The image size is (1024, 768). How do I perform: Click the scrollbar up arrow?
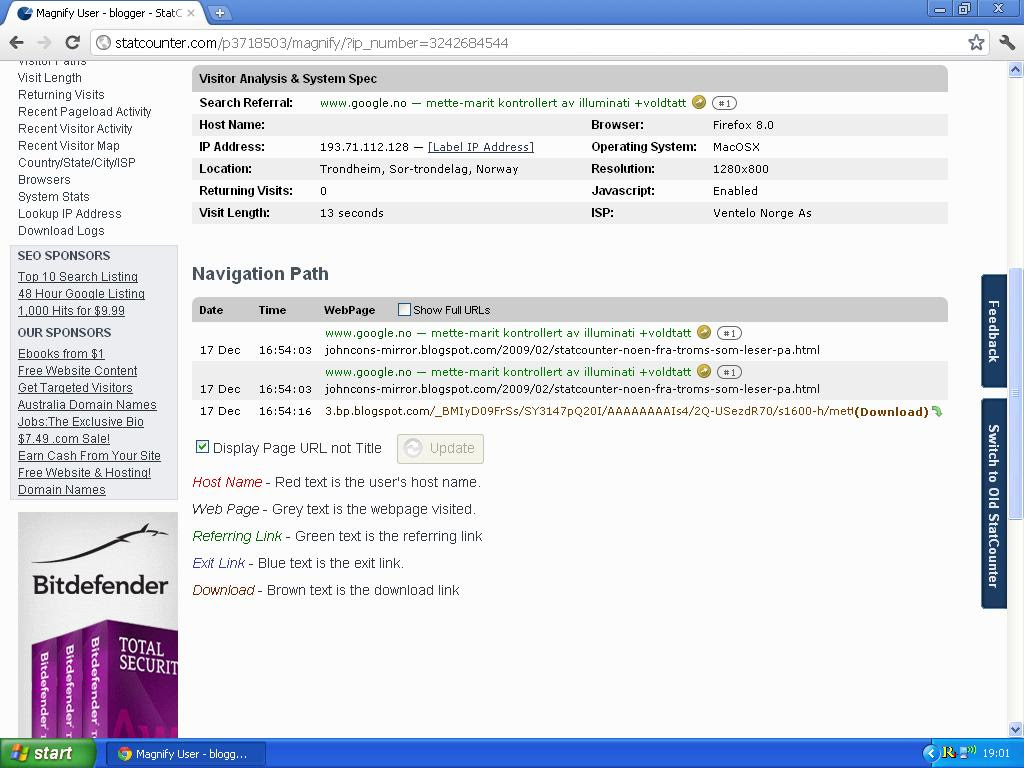(1016, 69)
